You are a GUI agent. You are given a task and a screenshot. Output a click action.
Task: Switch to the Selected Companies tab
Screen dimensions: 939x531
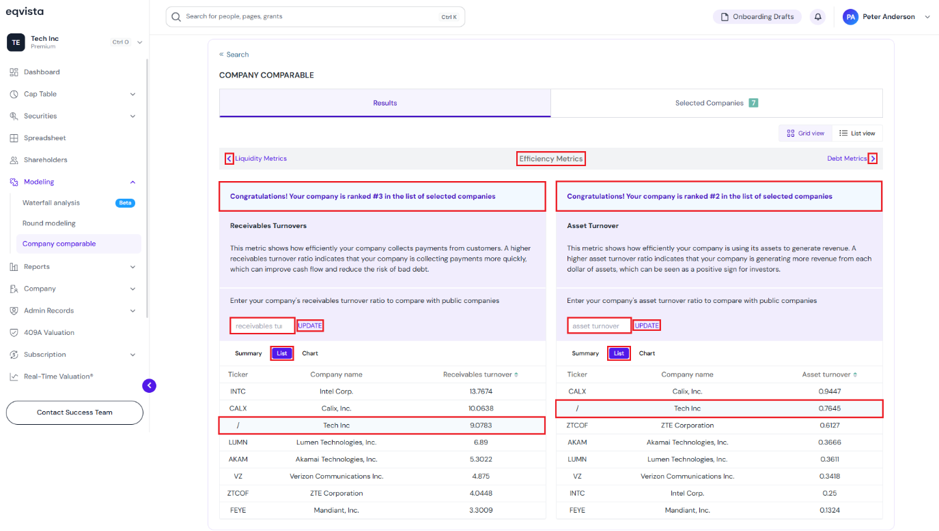pos(716,103)
